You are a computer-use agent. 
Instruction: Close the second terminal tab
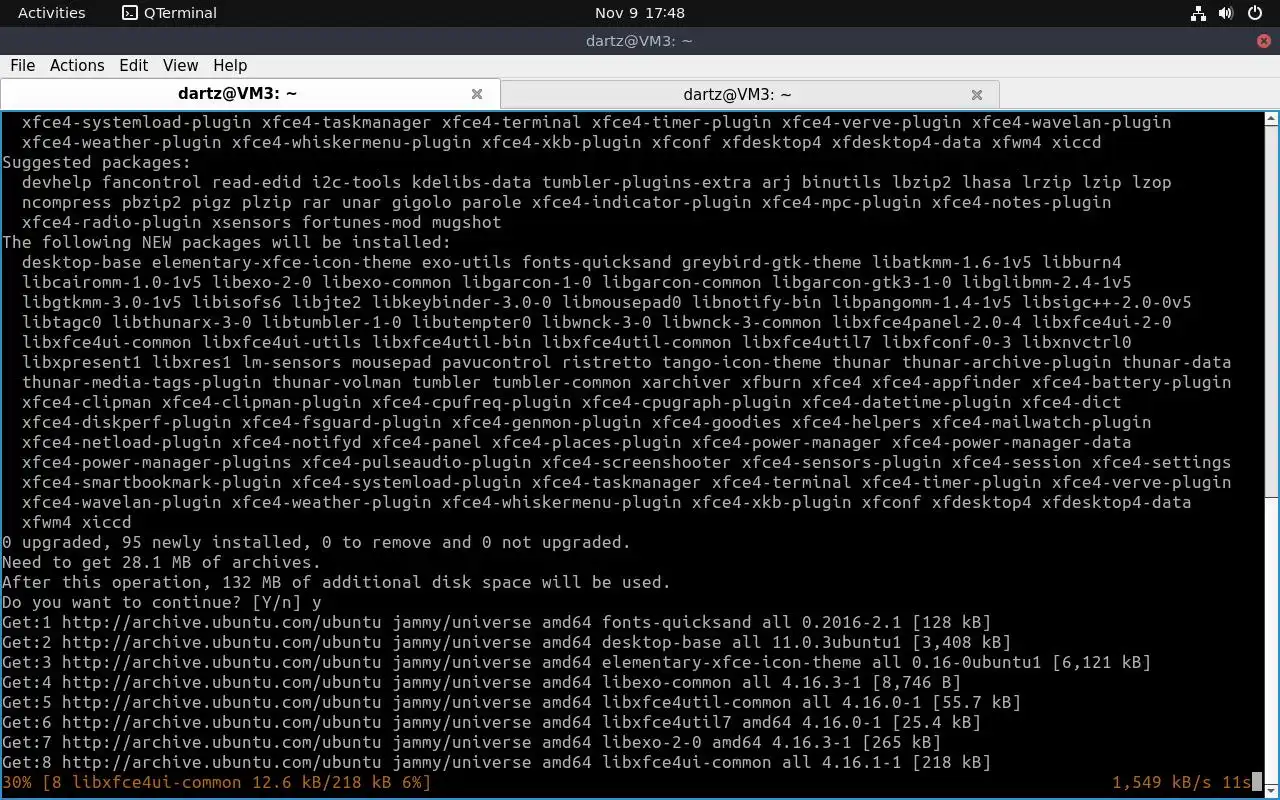tap(977, 94)
